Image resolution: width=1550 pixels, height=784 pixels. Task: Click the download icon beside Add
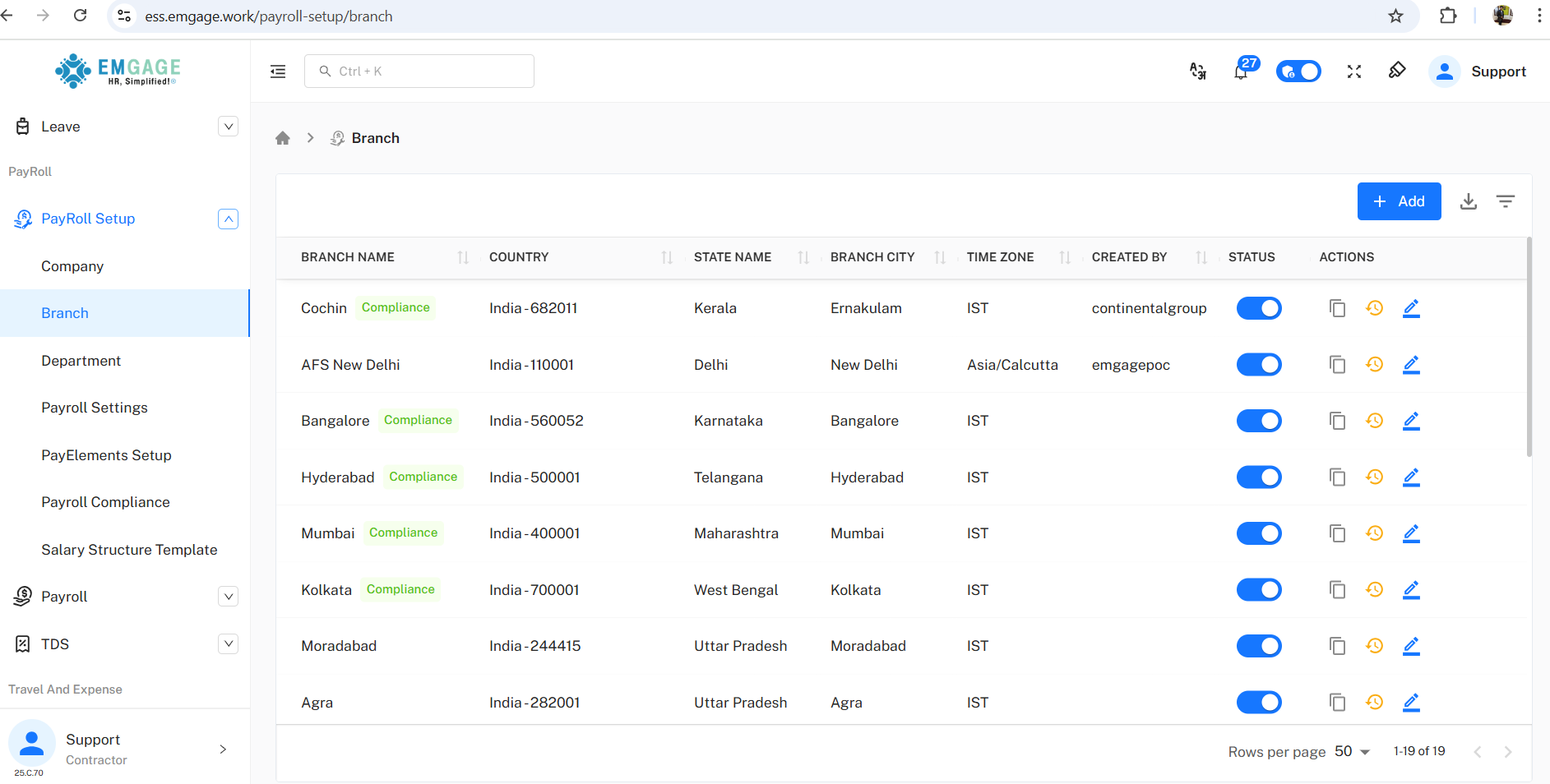point(1468,201)
